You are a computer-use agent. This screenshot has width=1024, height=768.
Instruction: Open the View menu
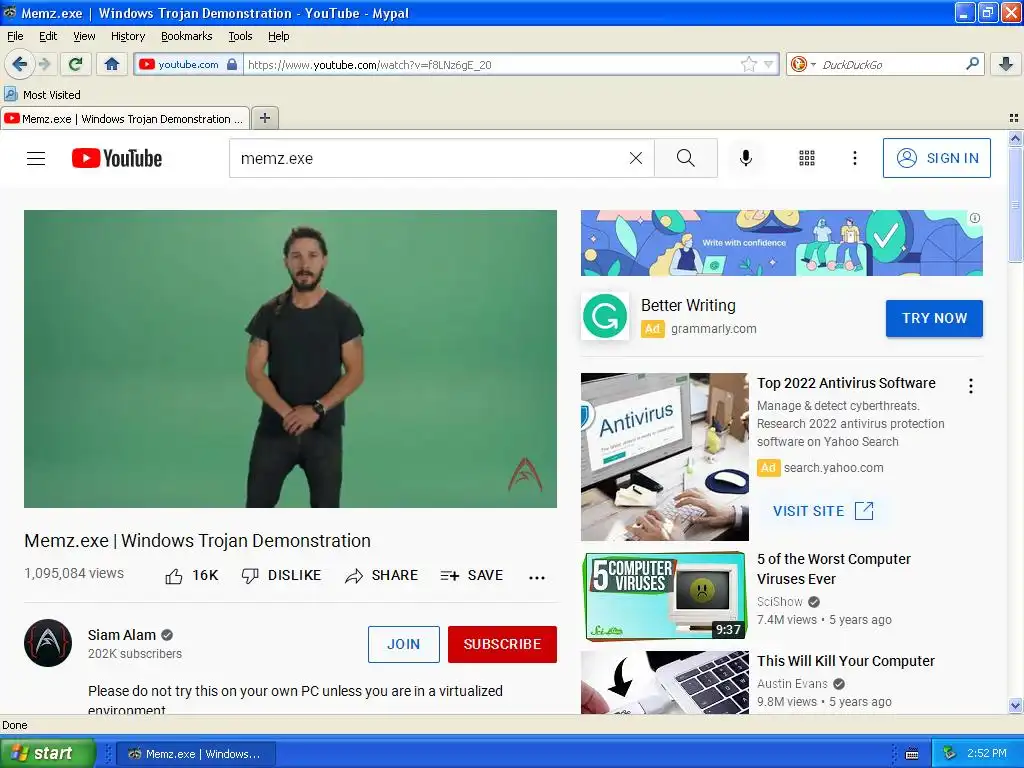click(x=84, y=36)
